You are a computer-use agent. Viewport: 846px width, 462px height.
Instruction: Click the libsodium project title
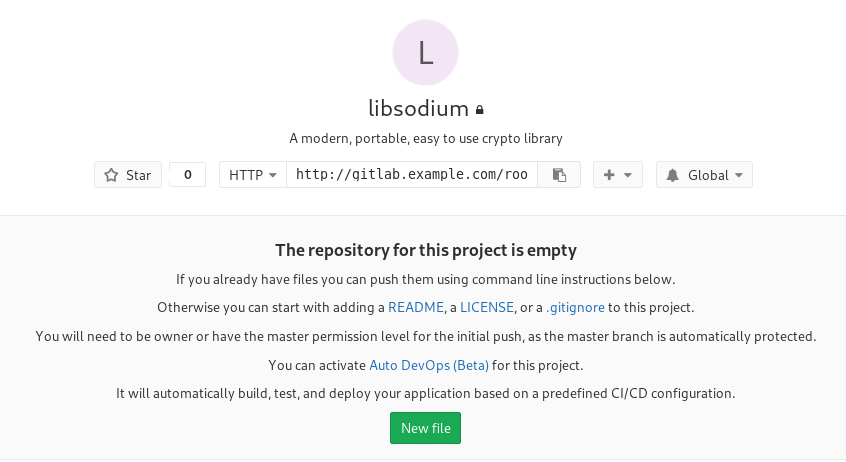[x=419, y=108]
